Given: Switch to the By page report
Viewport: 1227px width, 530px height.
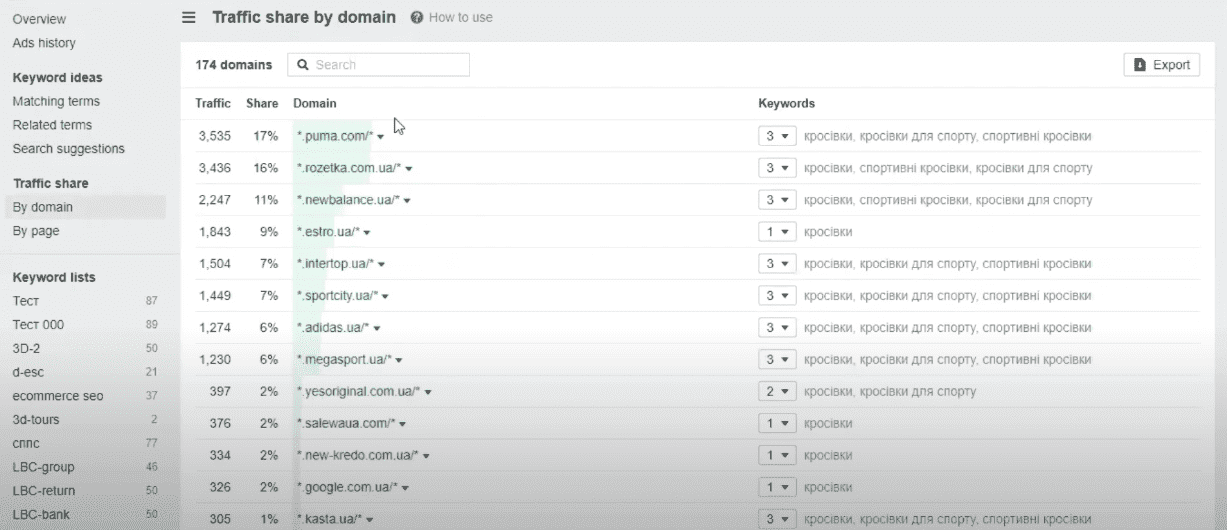Looking at the screenshot, I should click(36, 231).
